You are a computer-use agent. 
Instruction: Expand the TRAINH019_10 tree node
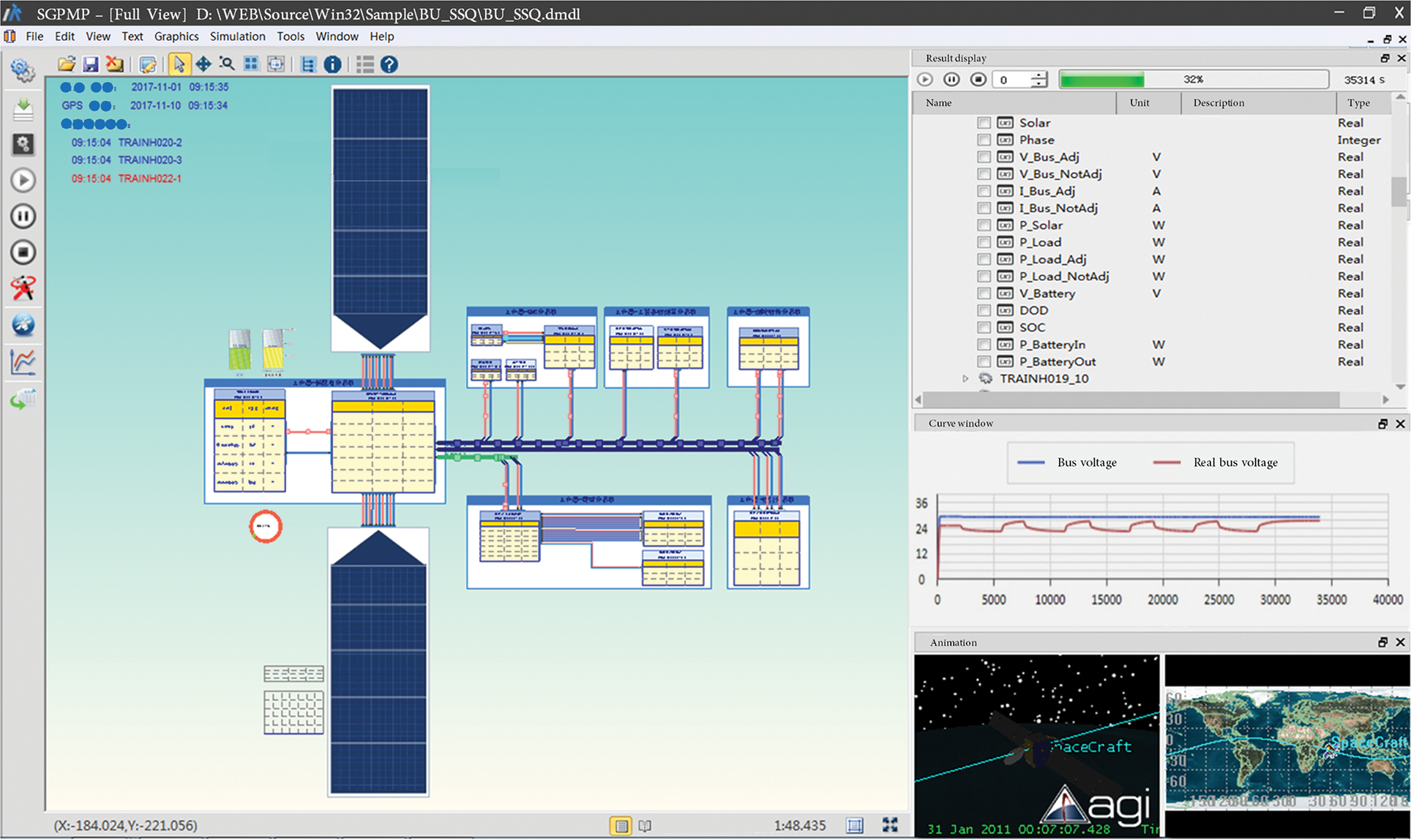click(965, 379)
